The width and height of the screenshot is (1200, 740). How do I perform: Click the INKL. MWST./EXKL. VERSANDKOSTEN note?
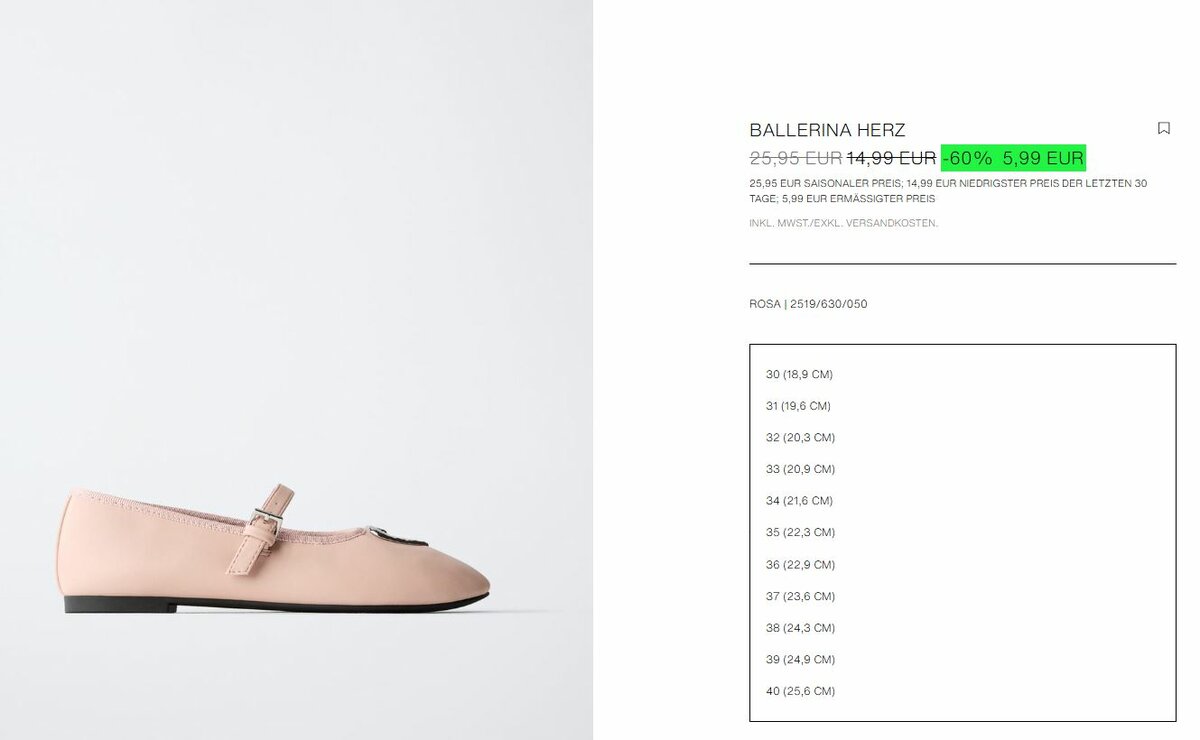click(843, 223)
